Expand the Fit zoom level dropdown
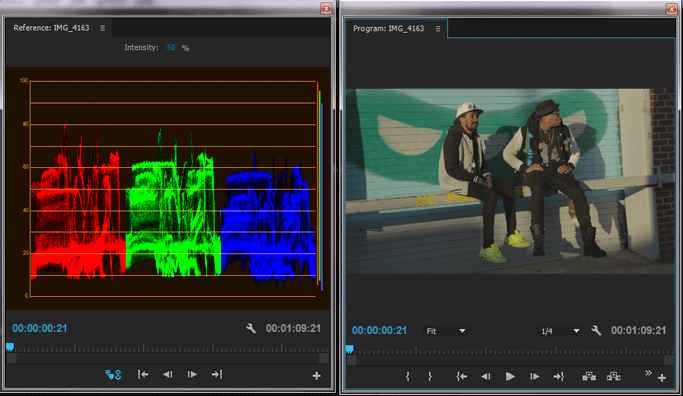The width and height of the screenshot is (683, 396). [x=446, y=331]
